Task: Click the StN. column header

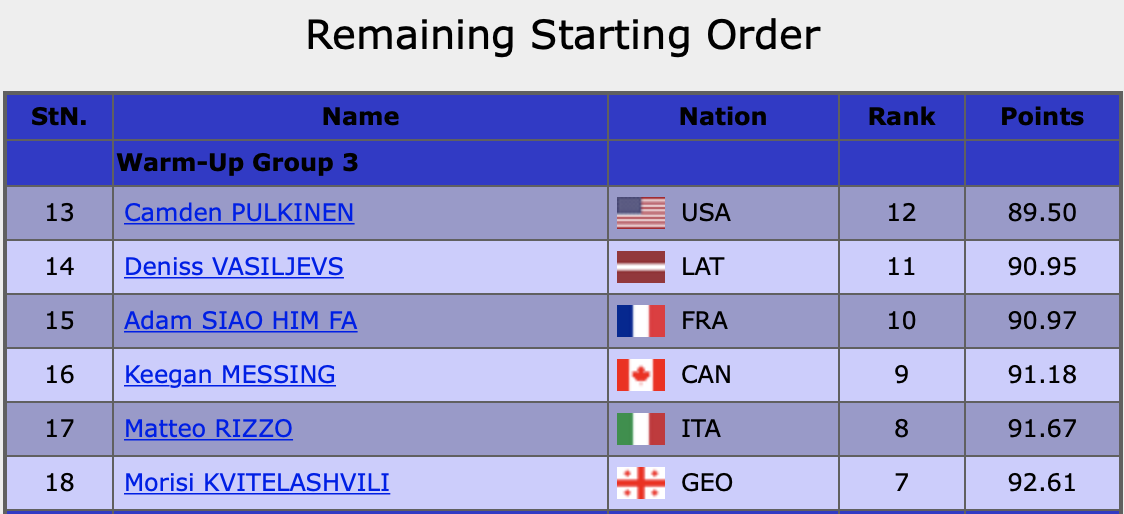Action: tap(59, 117)
